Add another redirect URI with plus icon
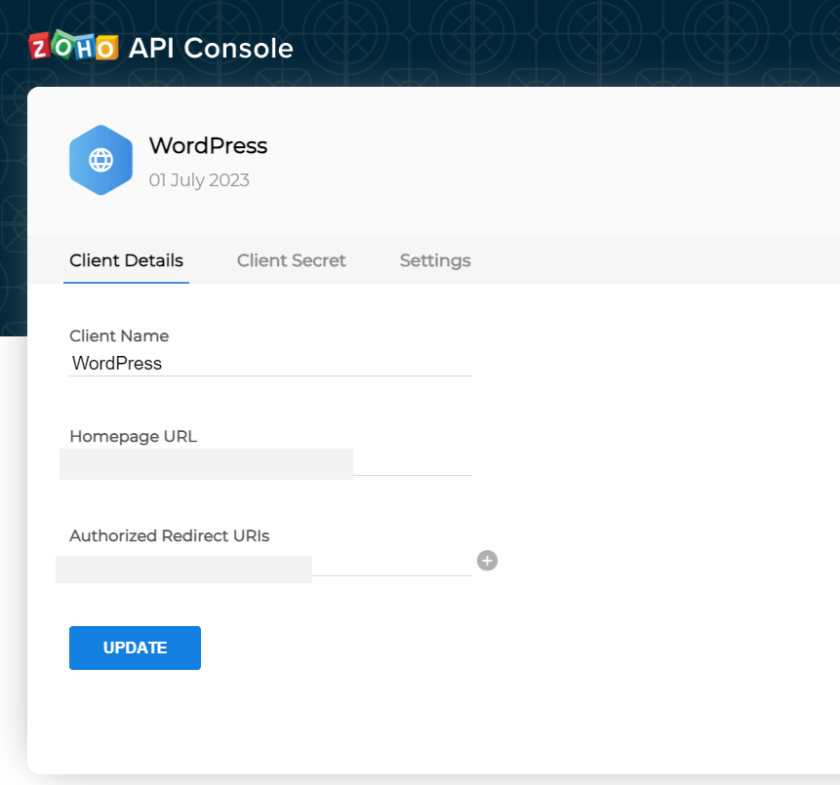Image resolution: width=840 pixels, height=785 pixels. tap(487, 560)
